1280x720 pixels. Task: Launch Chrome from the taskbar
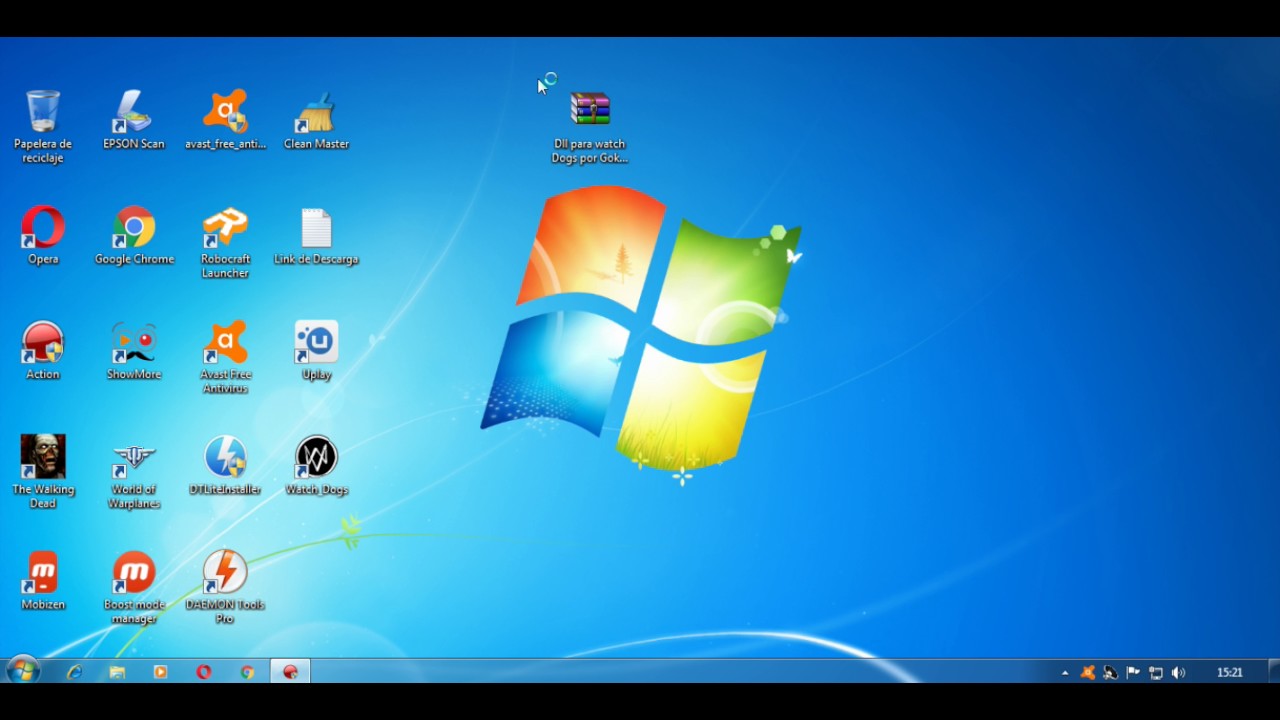coord(247,672)
